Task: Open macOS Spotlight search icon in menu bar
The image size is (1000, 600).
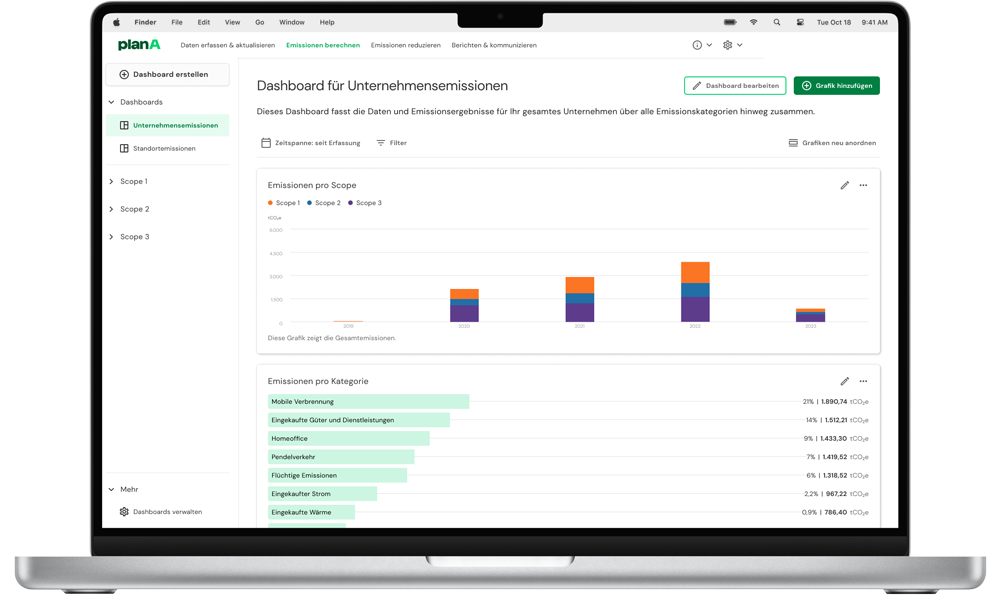Action: 775,22
